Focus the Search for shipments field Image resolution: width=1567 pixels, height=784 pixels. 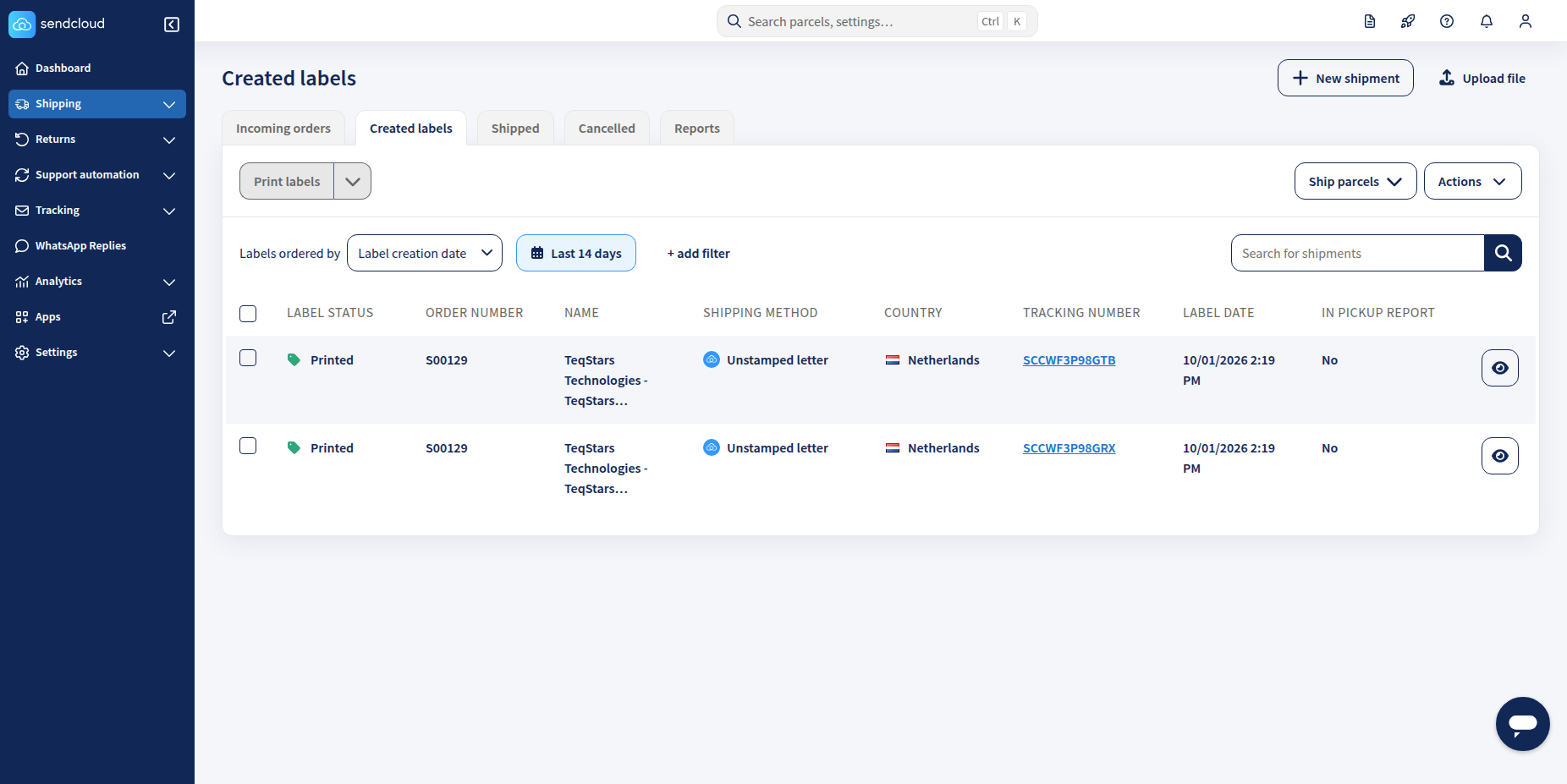pyautogui.click(x=1357, y=253)
